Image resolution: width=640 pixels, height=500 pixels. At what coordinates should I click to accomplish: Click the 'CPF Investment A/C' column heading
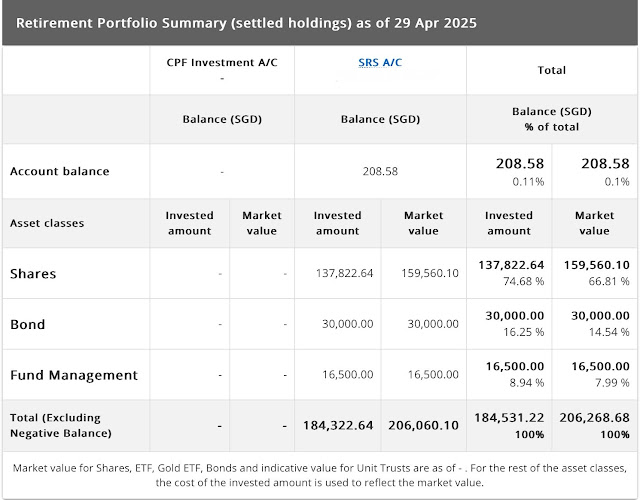tap(222, 62)
